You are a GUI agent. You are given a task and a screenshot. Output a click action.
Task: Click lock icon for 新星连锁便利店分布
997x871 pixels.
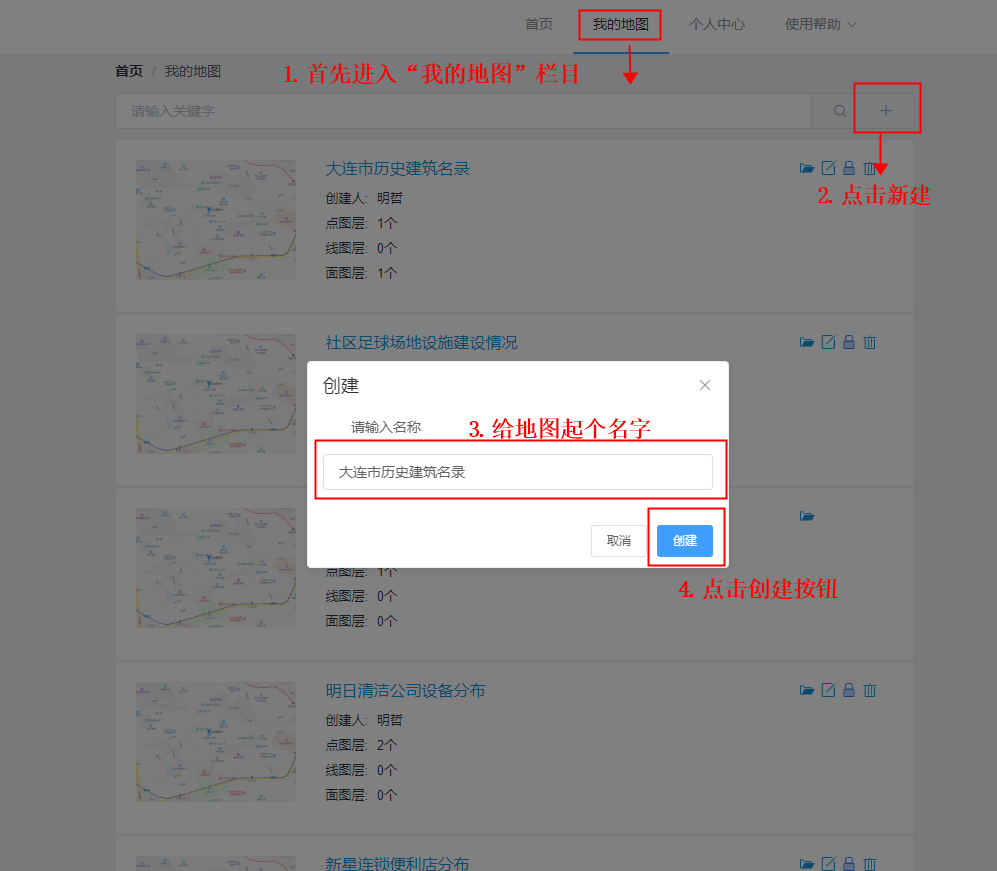click(x=849, y=863)
